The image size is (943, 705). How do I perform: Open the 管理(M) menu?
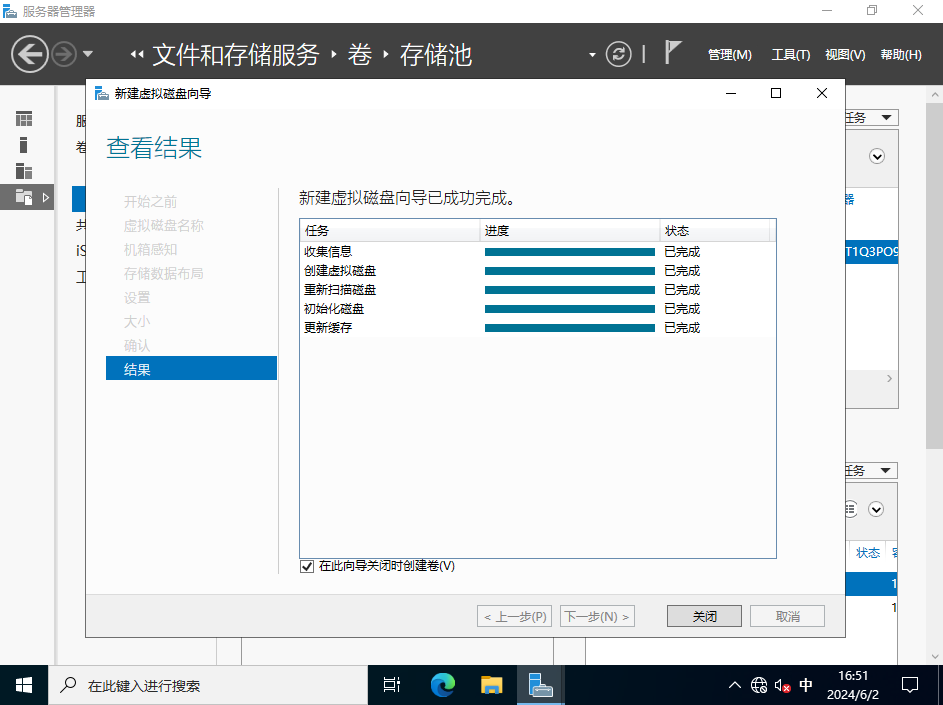(729, 55)
